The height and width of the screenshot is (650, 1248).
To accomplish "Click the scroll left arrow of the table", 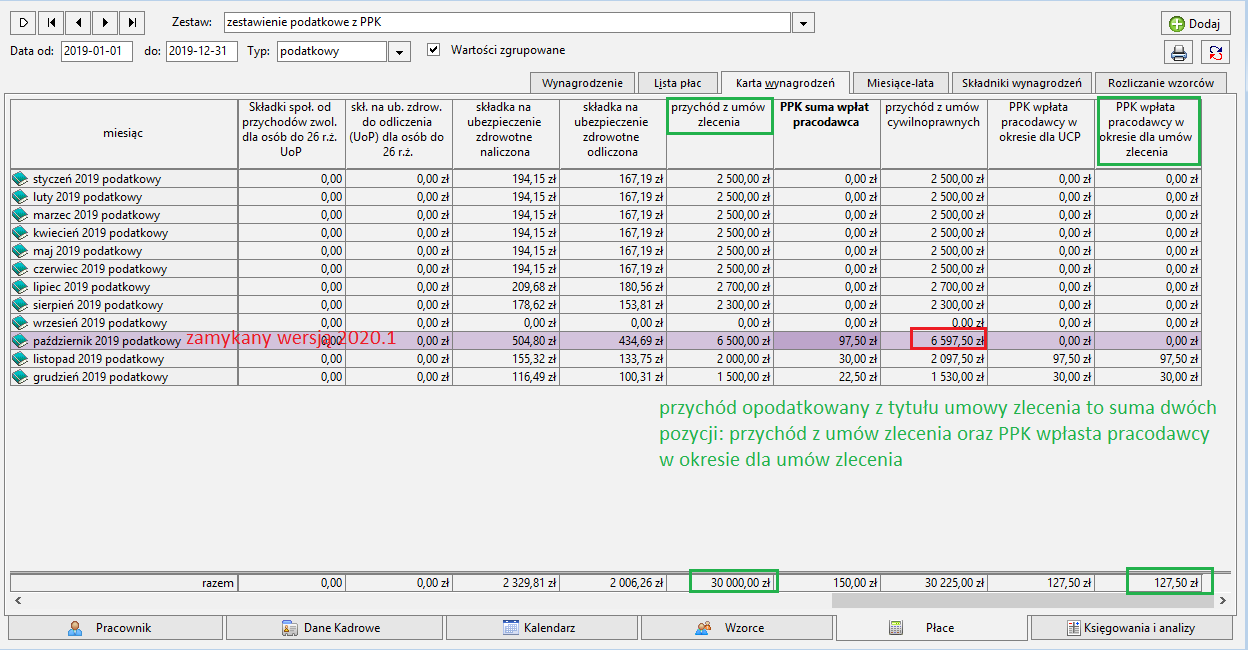I will tap(16, 600).
